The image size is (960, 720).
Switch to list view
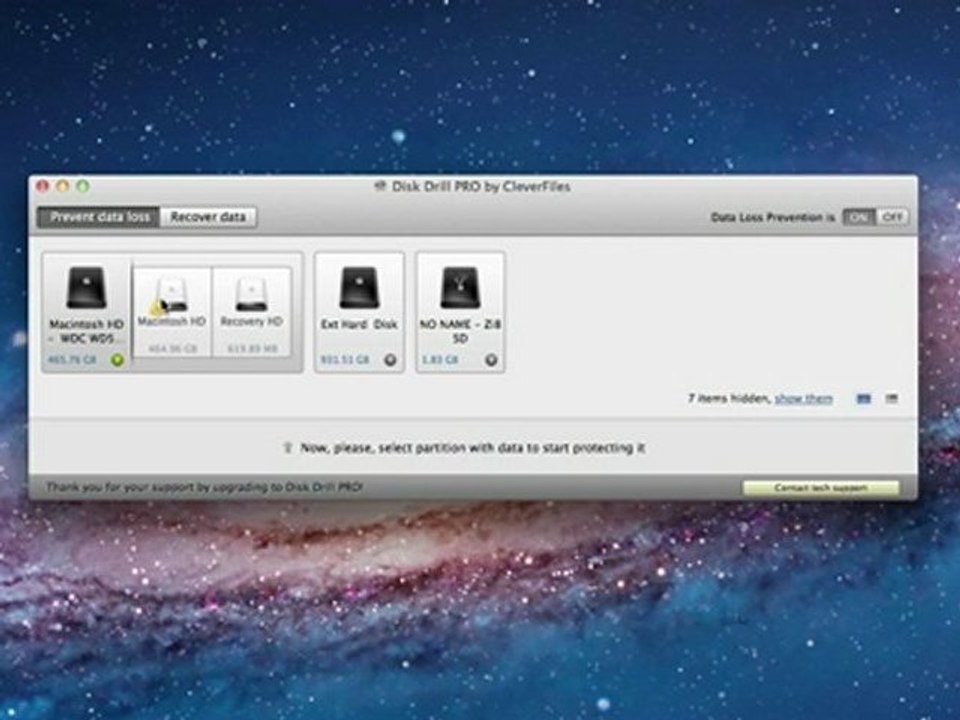point(891,399)
